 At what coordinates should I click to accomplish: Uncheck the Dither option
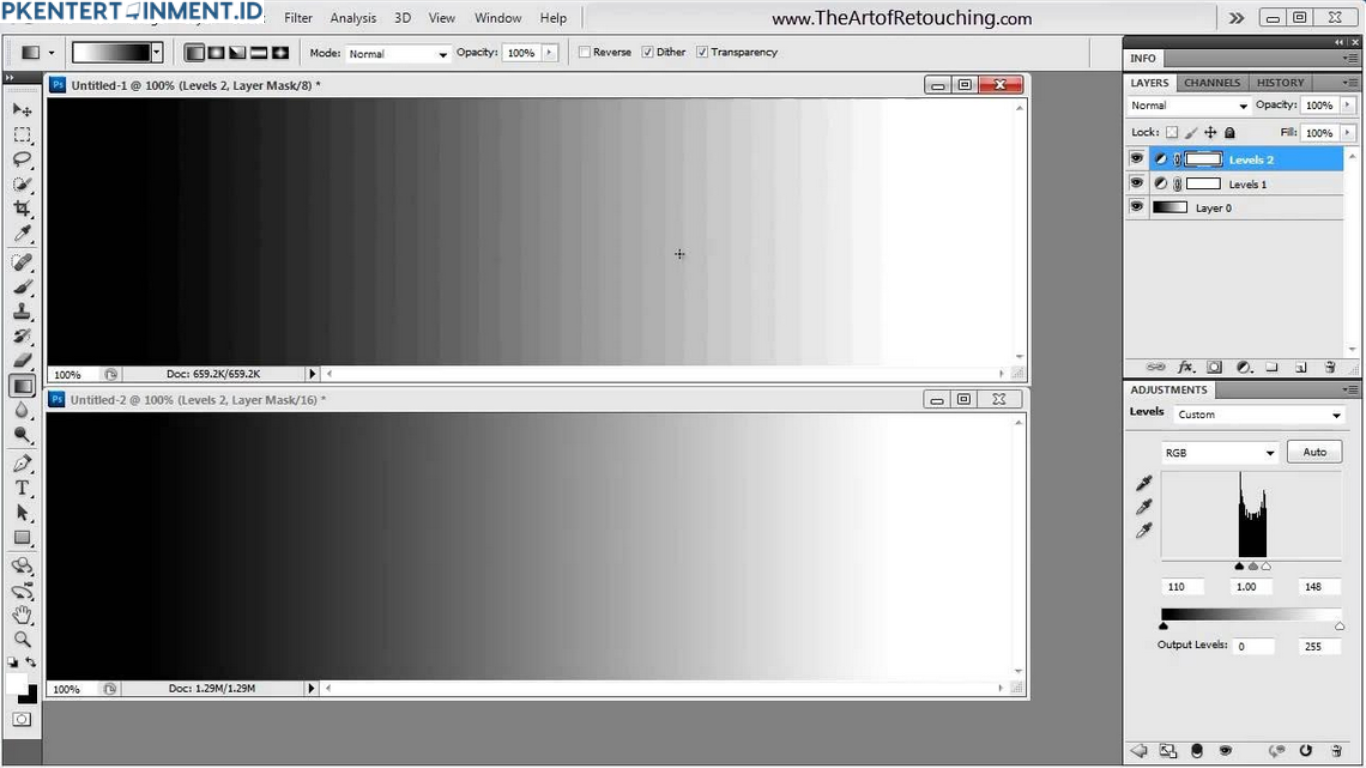click(x=648, y=52)
